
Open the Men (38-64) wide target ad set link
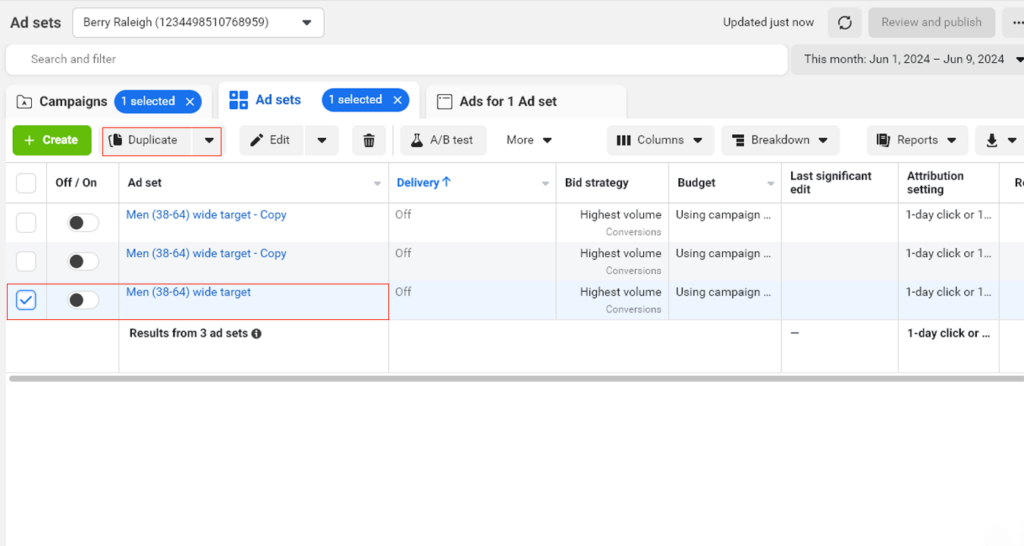point(188,292)
